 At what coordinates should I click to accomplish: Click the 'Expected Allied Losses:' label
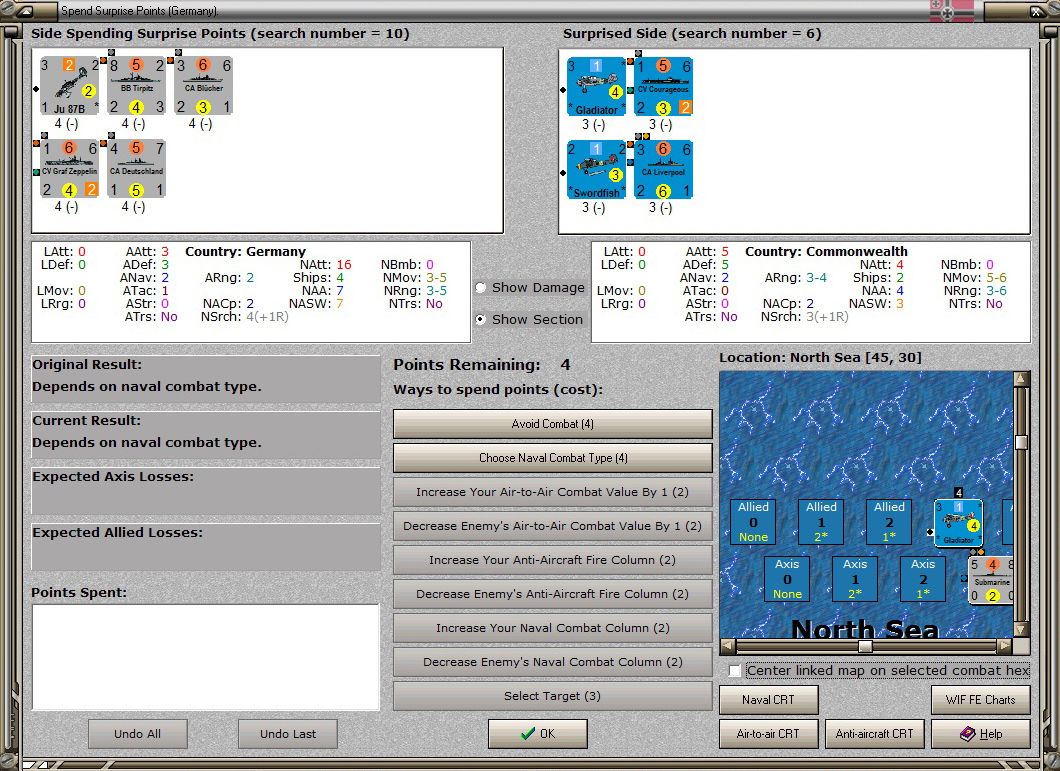pos(118,533)
